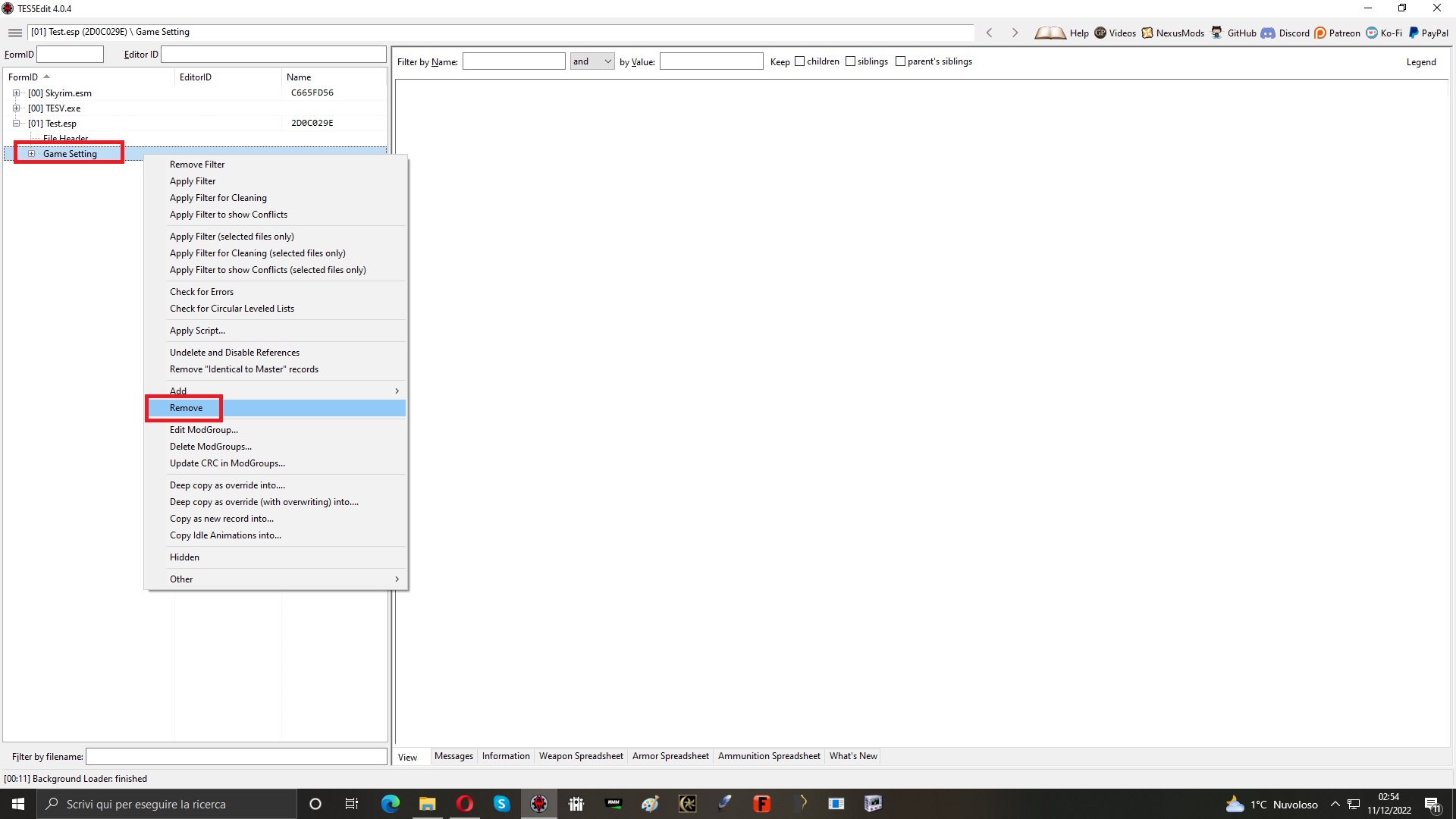Image resolution: width=1456 pixels, height=819 pixels.
Task: Sort by EditorID column header
Action: [228, 77]
